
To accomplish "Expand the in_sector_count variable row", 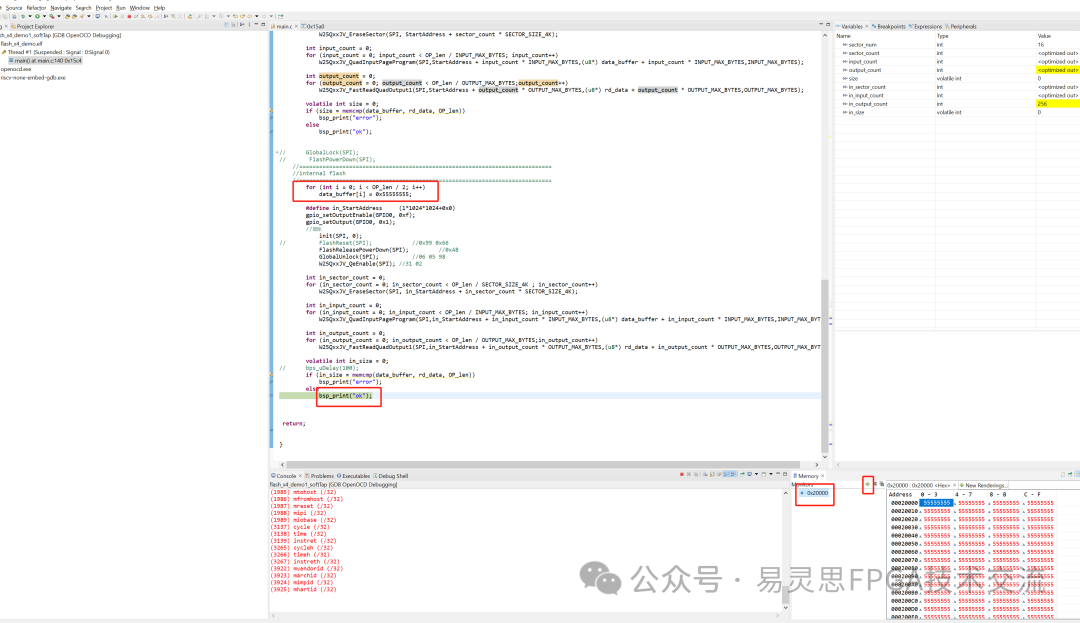I will pyautogui.click(x=844, y=87).
